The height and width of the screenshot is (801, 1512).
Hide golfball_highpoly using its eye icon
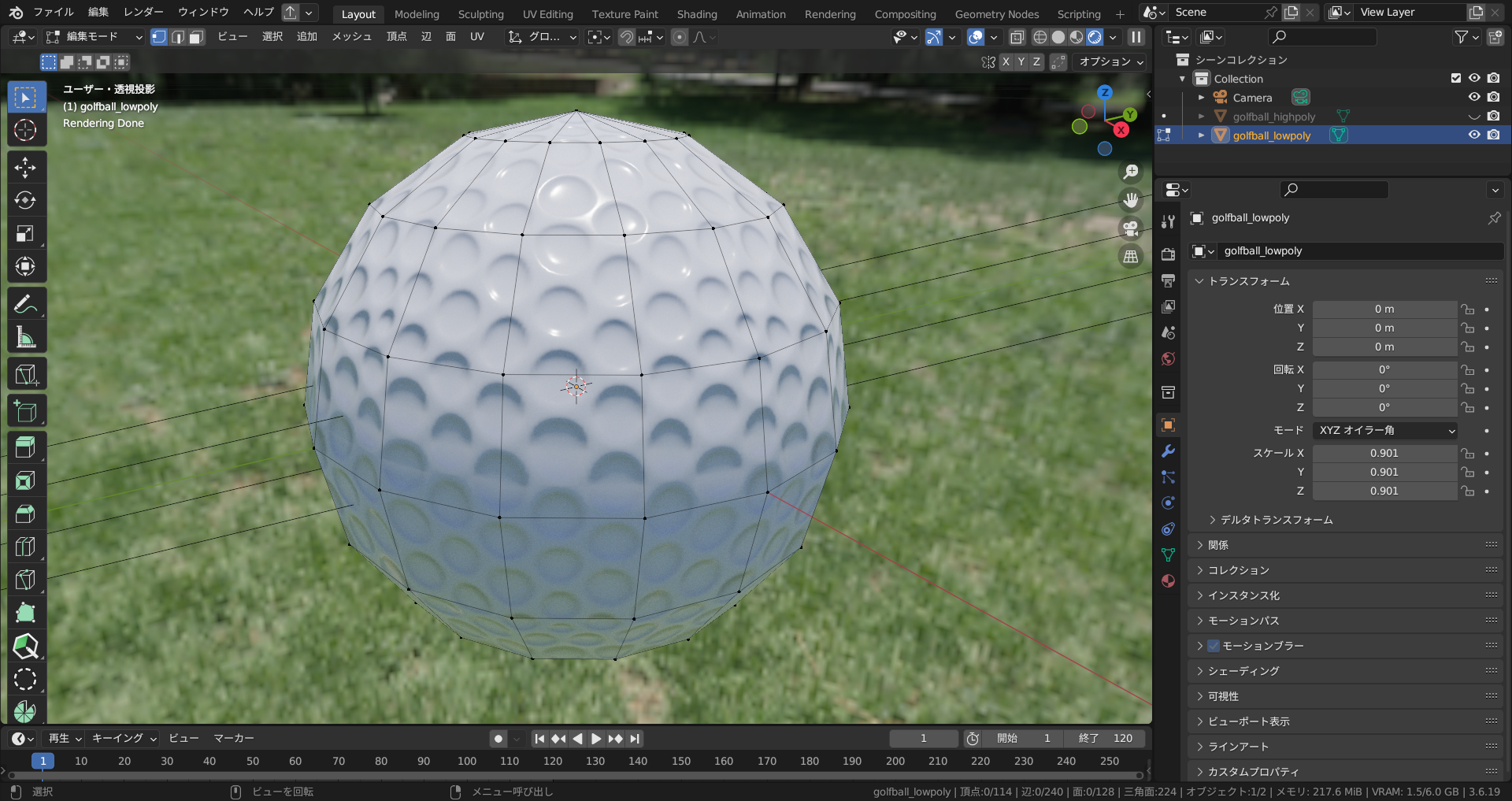[x=1473, y=116]
